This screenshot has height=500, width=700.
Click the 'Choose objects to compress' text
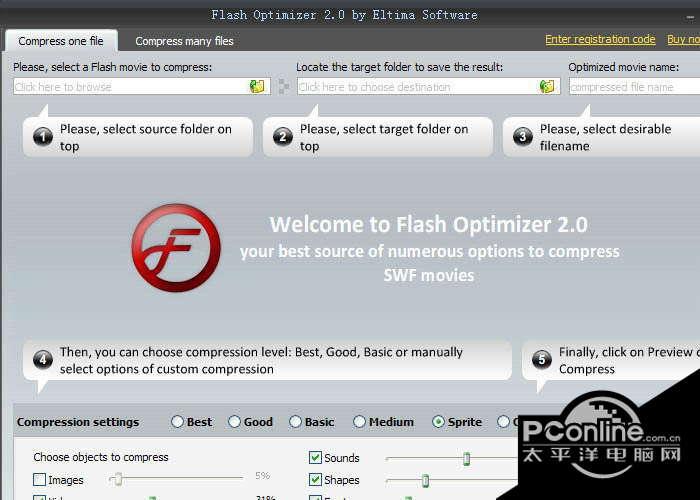[x=101, y=457]
